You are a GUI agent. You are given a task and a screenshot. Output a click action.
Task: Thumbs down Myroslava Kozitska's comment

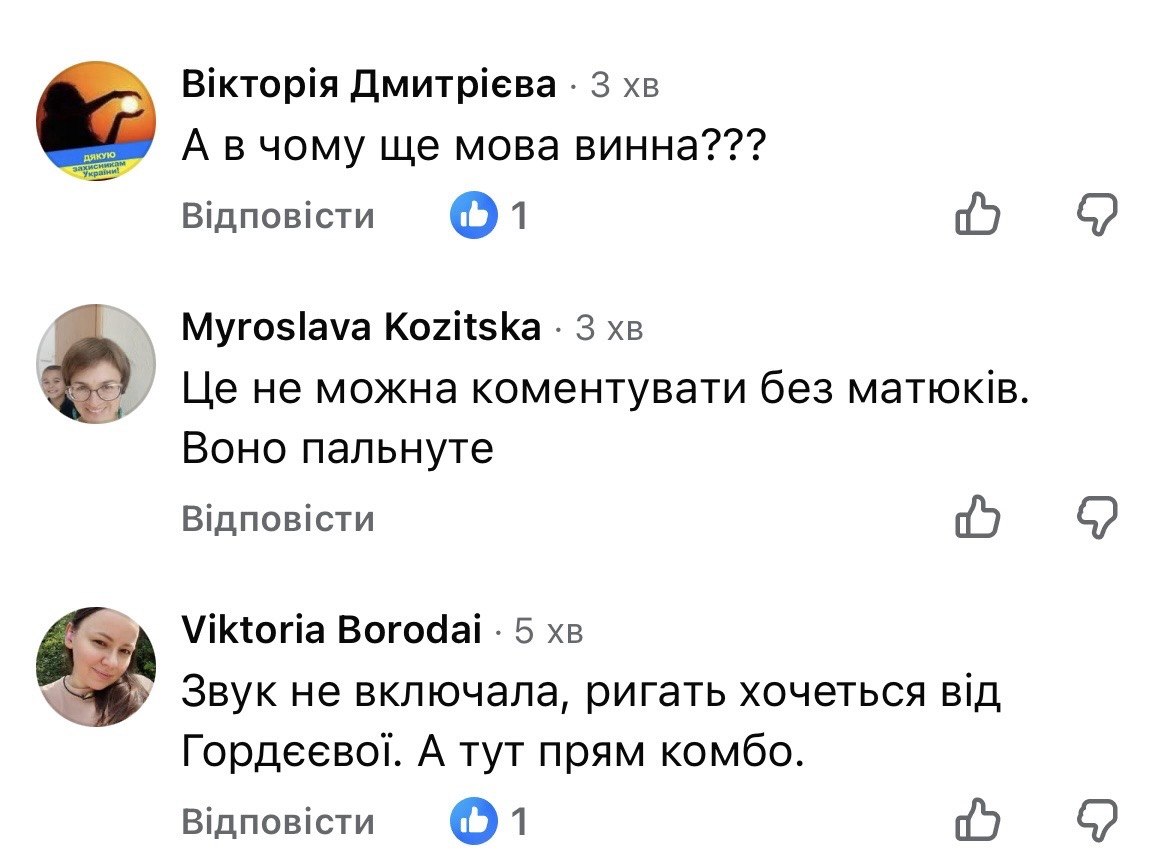[1097, 517]
